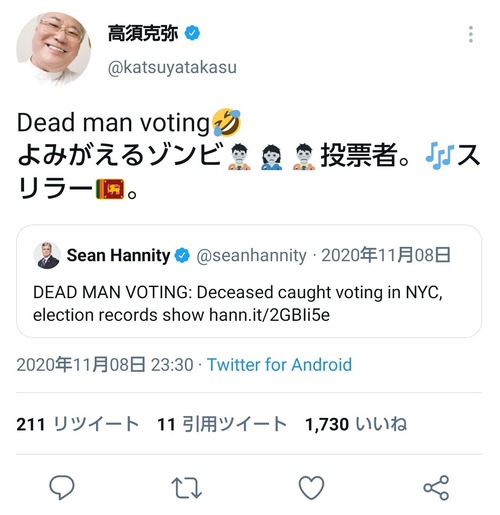Open the quoted DEAD MAN VOTING tweet text
The width and height of the screenshot is (500, 515).
click(238, 304)
